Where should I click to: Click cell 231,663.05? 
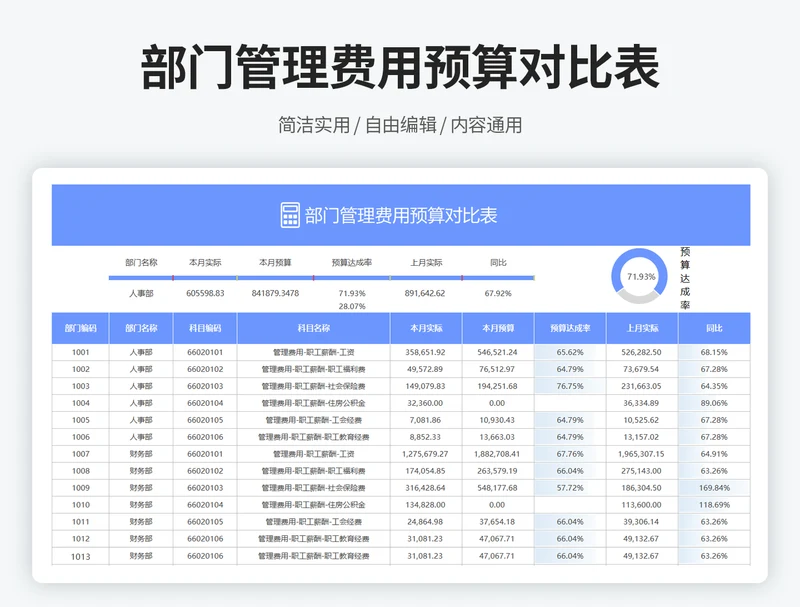641,386
